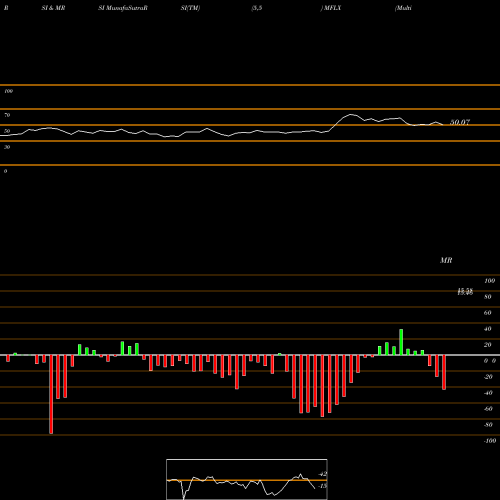Click the 'SI & MR' header text
Viewport: 500px width, 500px height.
(x=53, y=8)
